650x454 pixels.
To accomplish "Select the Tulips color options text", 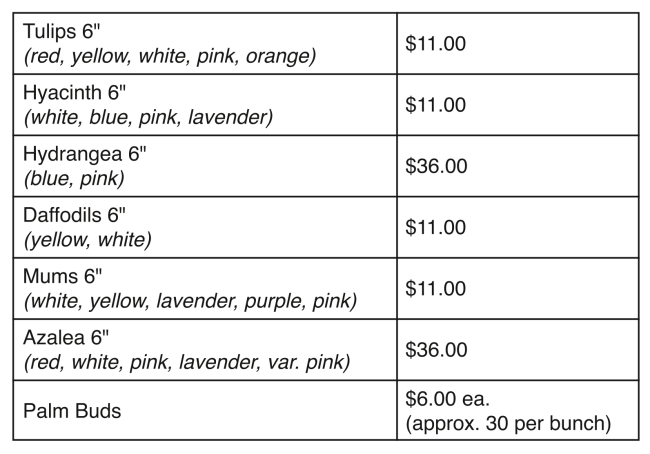I will pyautogui.click(x=169, y=56).
